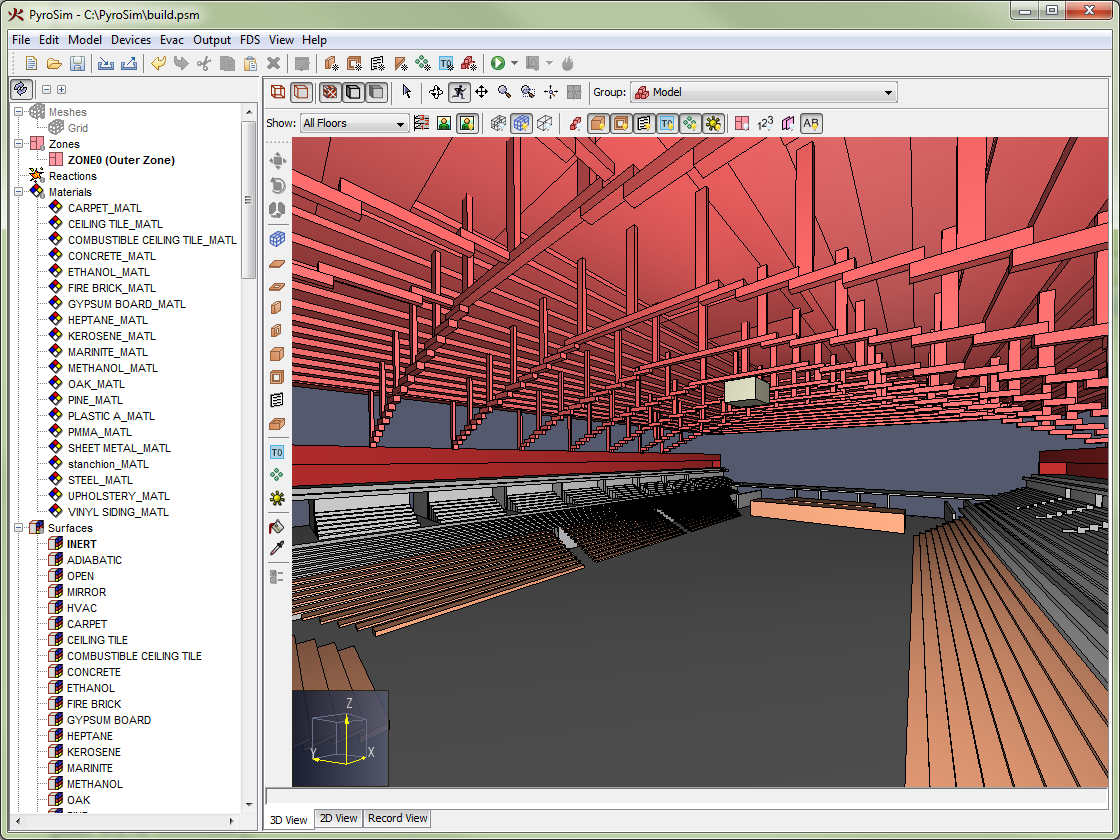Click the tree horizontal scrollbar right arrow
Screen dimensions: 1120x840
pos(231,821)
